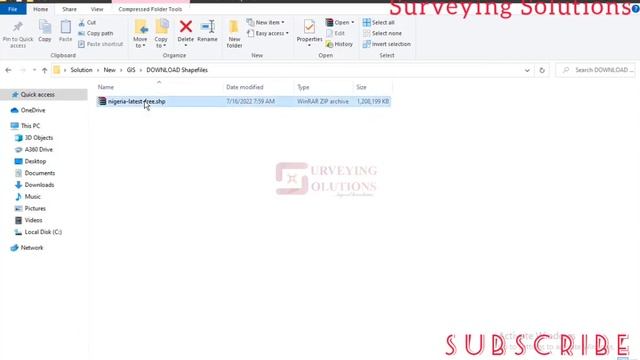Sort files by the Size column
Image resolution: width=640 pixels, height=360 pixels.
coord(361,87)
